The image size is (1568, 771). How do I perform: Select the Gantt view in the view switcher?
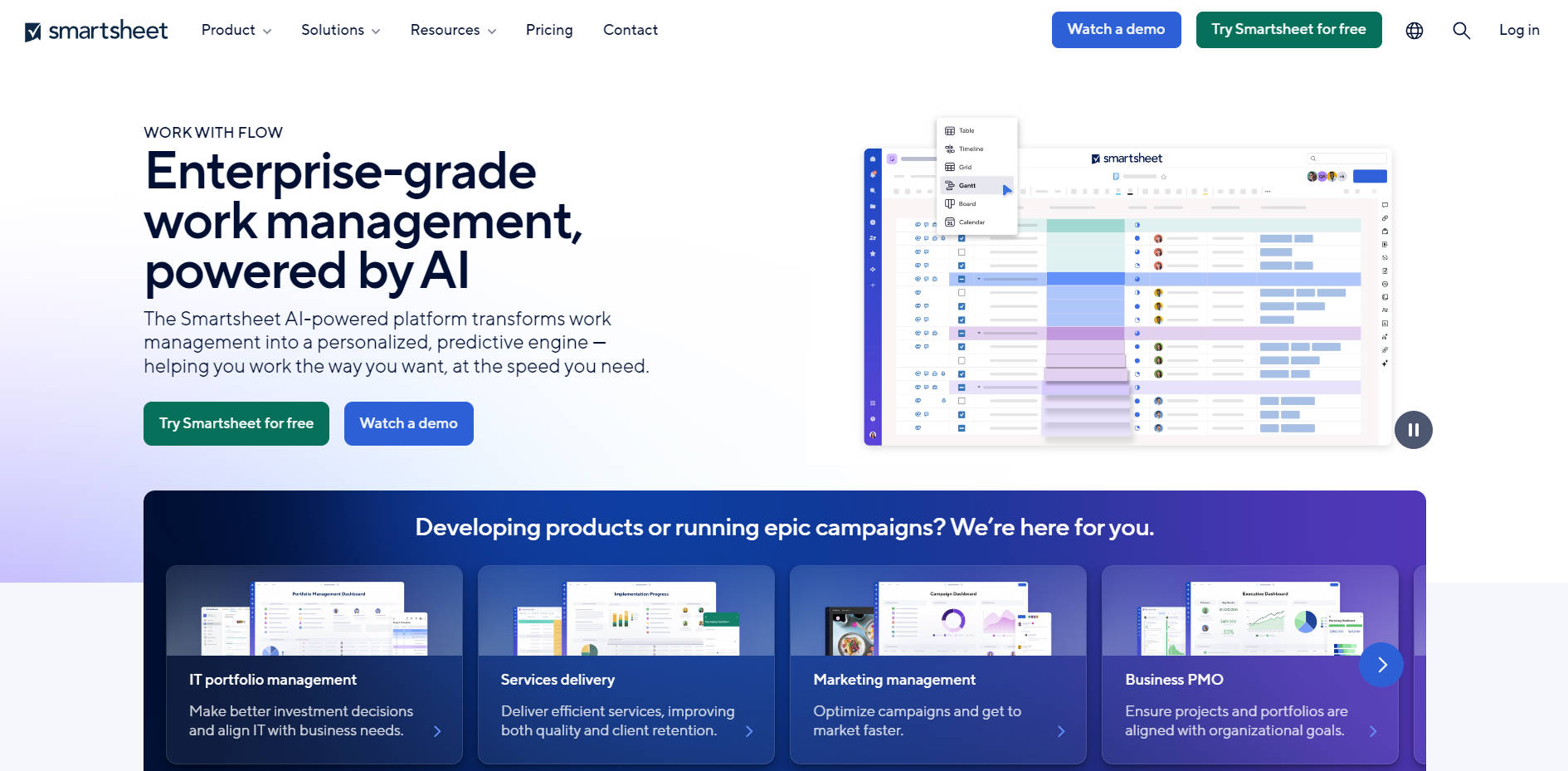pyautogui.click(x=967, y=185)
